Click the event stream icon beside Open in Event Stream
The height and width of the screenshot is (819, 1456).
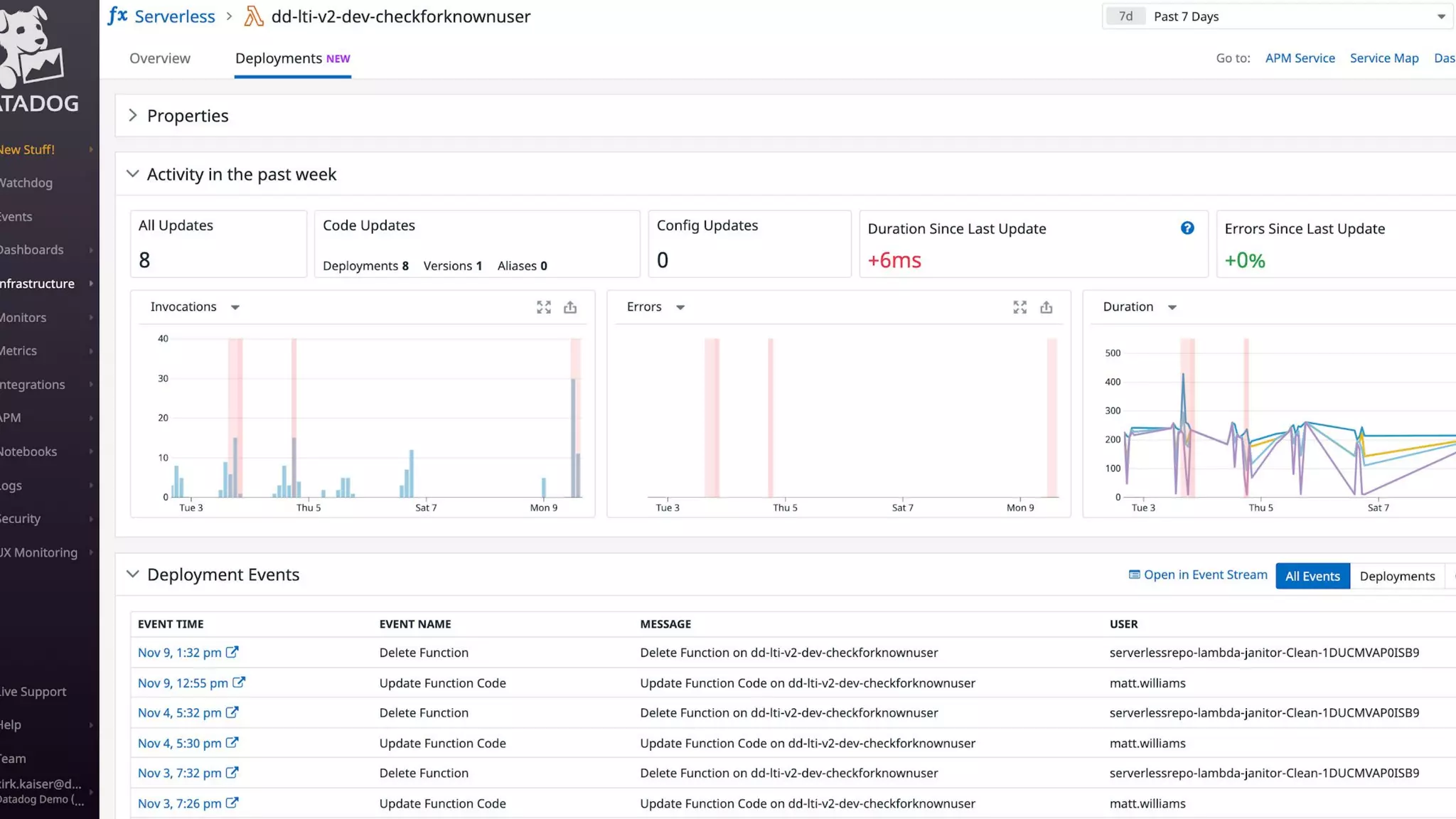click(x=1135, y=574)
